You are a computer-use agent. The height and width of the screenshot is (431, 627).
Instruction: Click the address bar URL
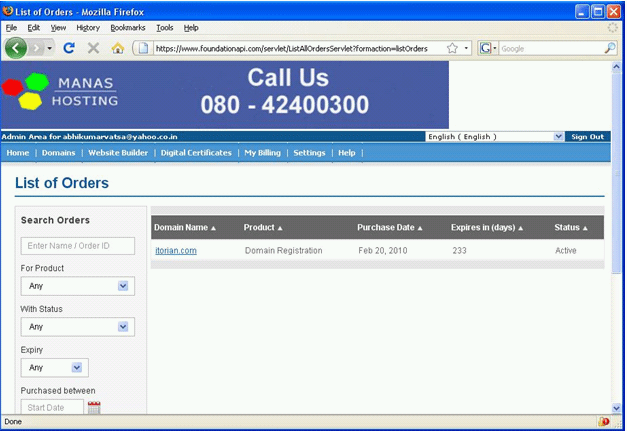292,49
